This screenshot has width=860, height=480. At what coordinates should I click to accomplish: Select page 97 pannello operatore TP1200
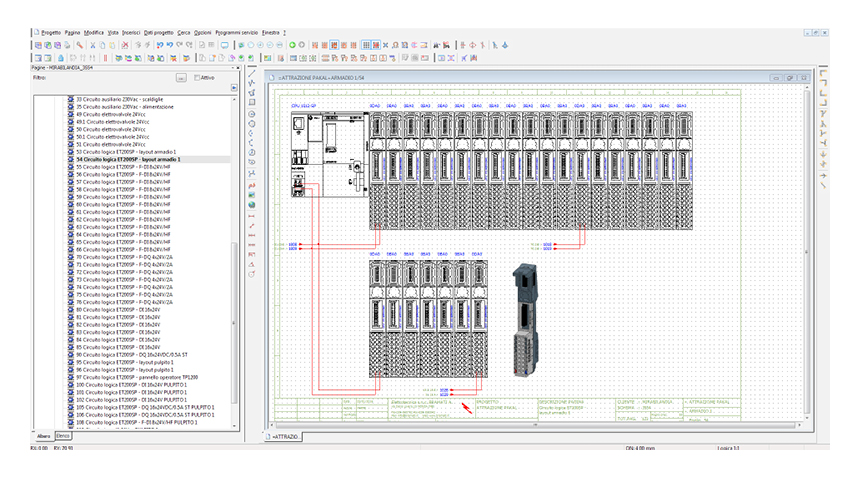pos(137,377)
